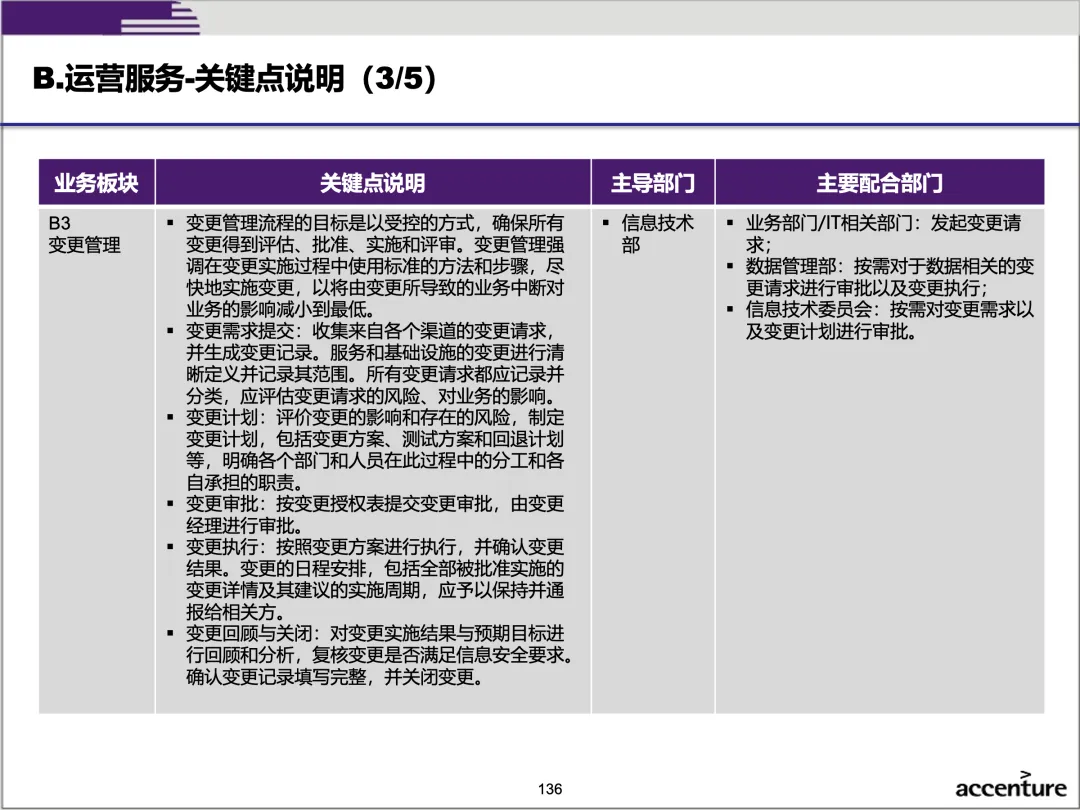Click the accenture logo
The width and height of the screenshot is (1080, 810).
1010,785
